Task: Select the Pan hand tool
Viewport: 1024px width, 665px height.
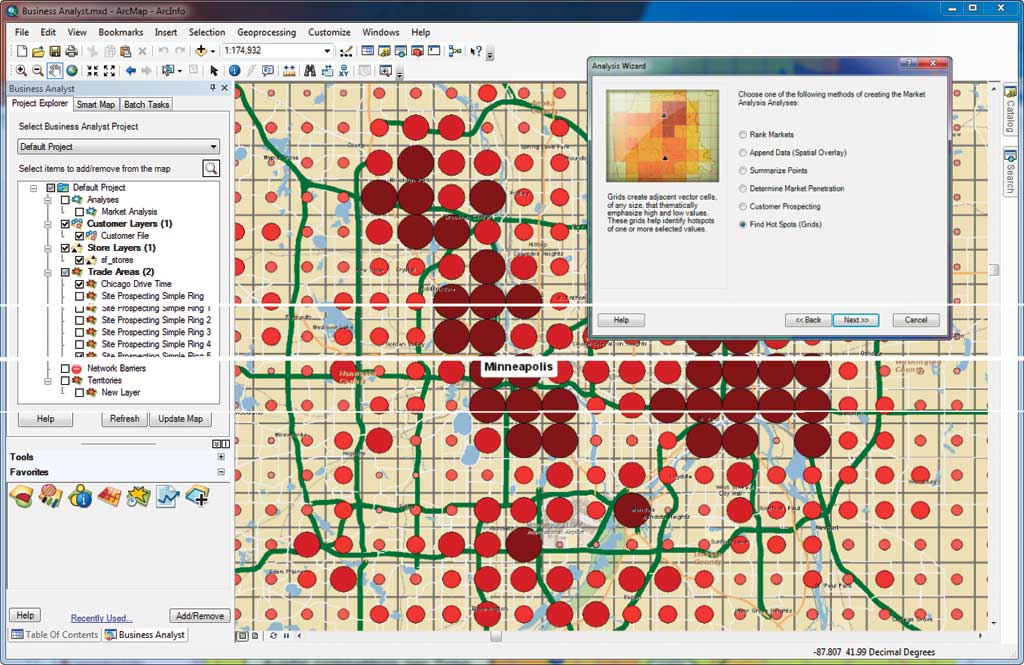Action: tap(55, 71)
